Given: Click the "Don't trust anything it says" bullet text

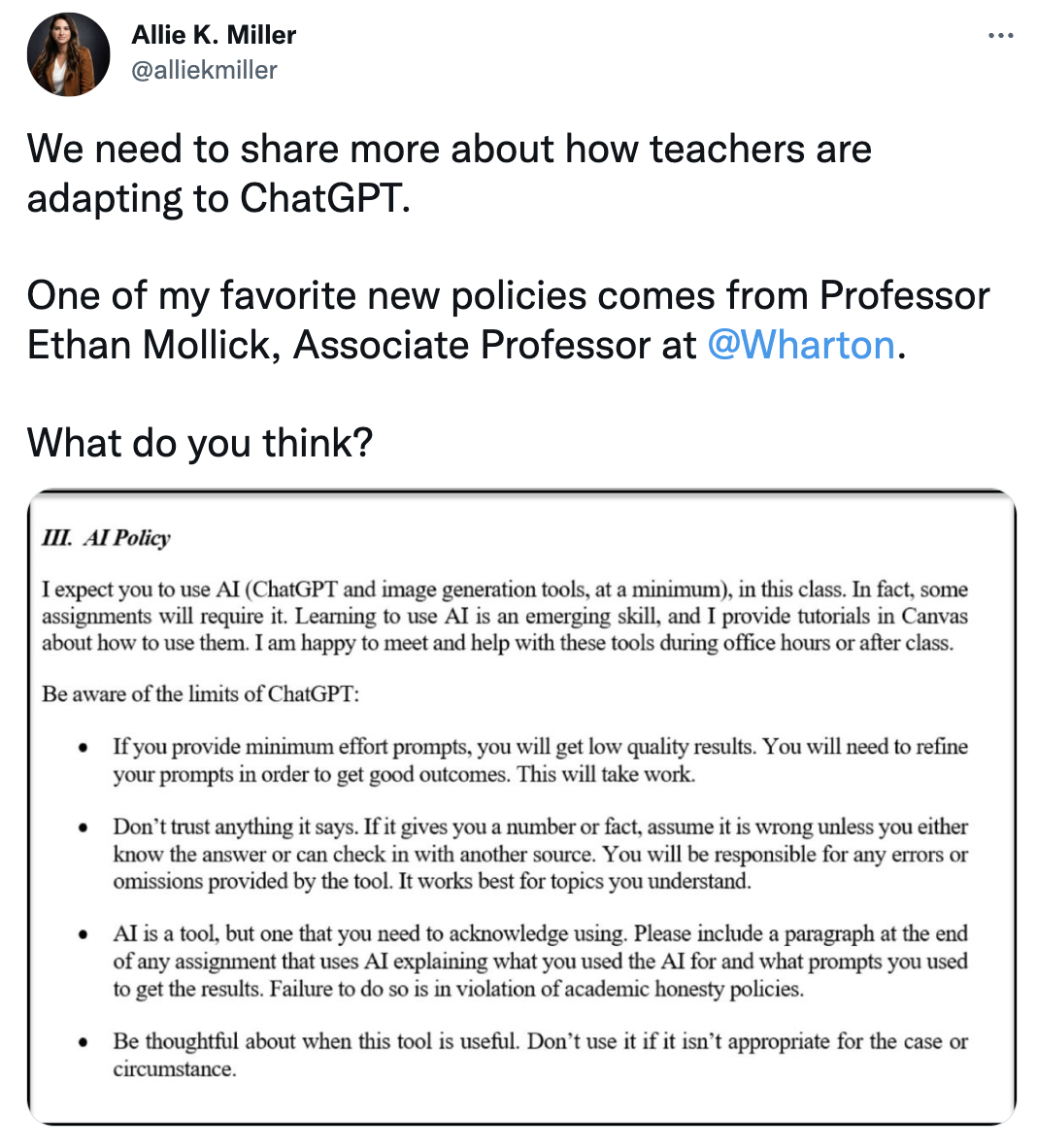Looking at the screenshot, I should 540,854.
